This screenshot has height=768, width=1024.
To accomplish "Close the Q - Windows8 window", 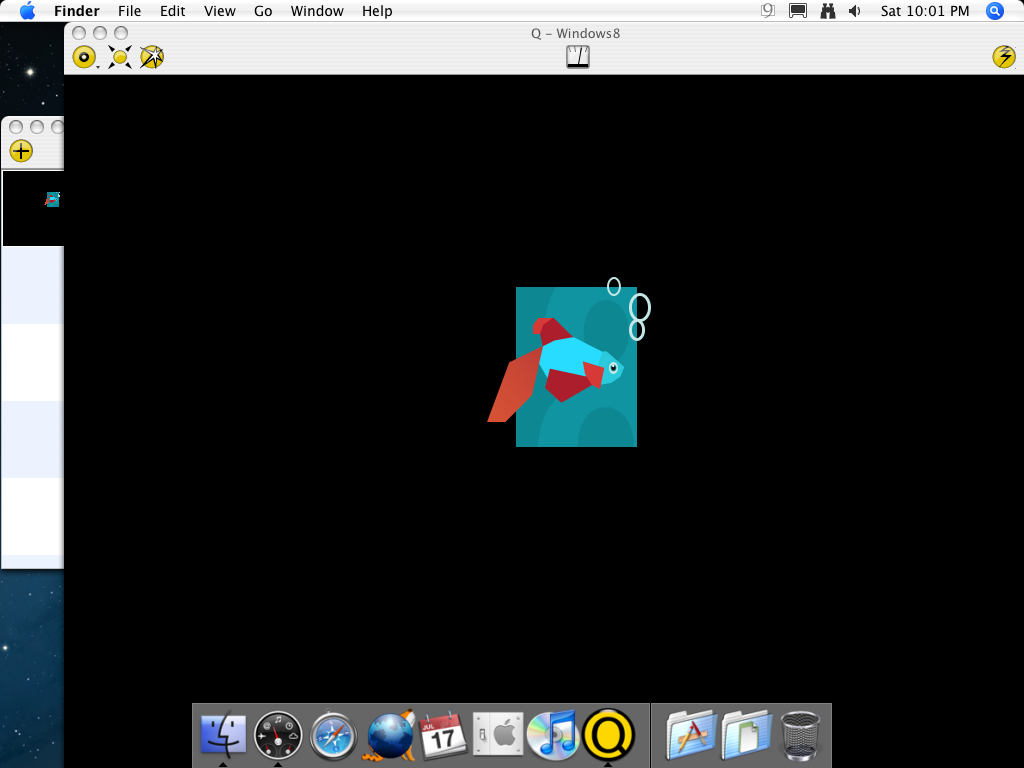I will pos(79,33).
